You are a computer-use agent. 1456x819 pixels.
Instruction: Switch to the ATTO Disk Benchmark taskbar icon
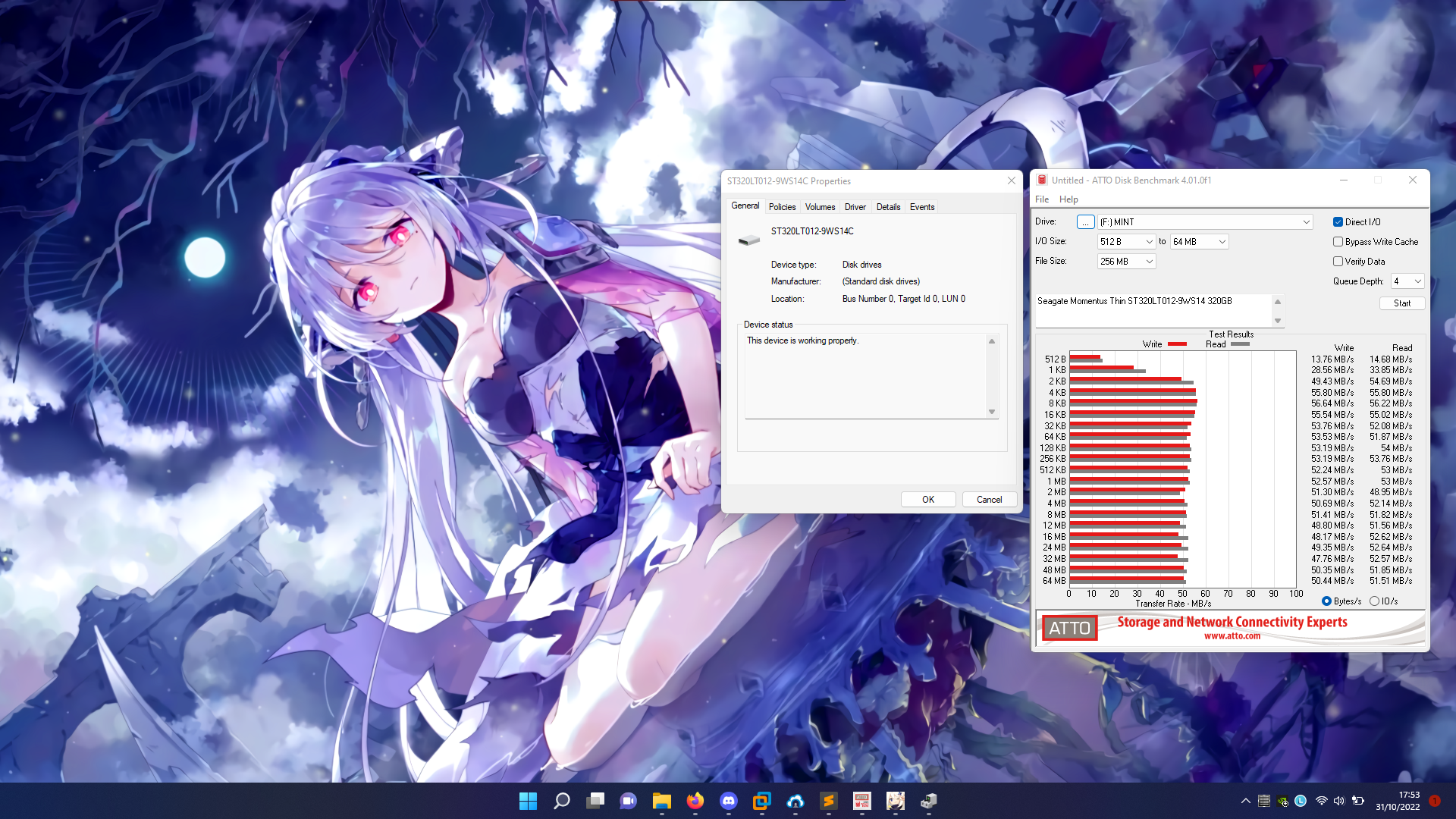862,801
